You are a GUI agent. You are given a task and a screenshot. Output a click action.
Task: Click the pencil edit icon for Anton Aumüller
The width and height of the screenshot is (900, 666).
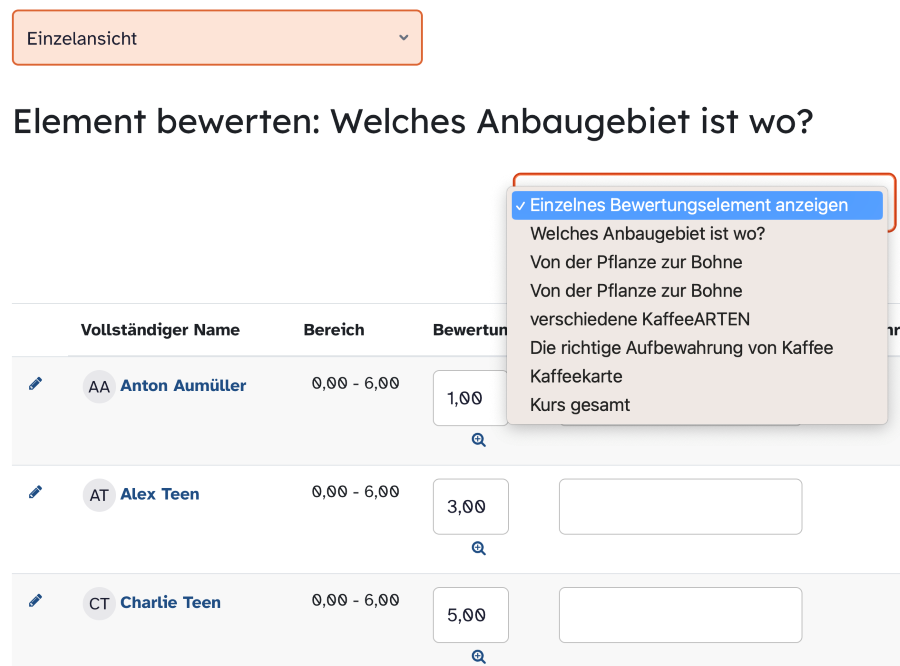(x=36, y=384)
